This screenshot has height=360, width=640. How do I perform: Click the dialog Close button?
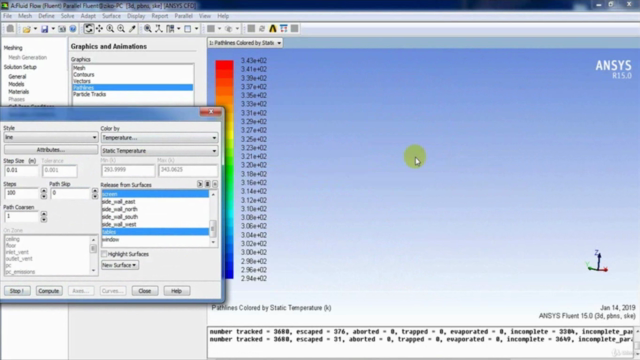(x=145, y=291)
